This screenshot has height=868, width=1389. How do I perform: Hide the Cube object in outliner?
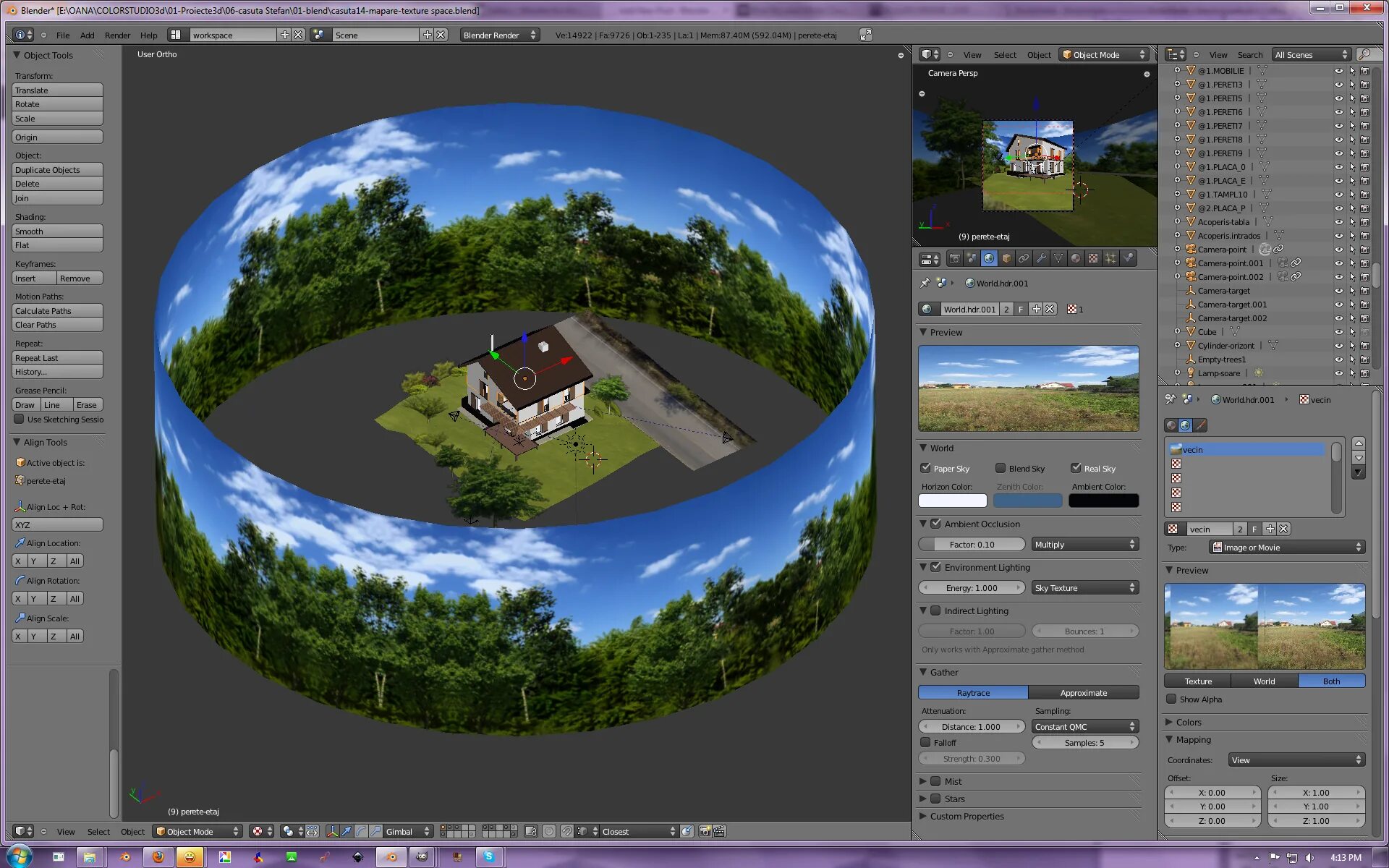(1338, 332)
